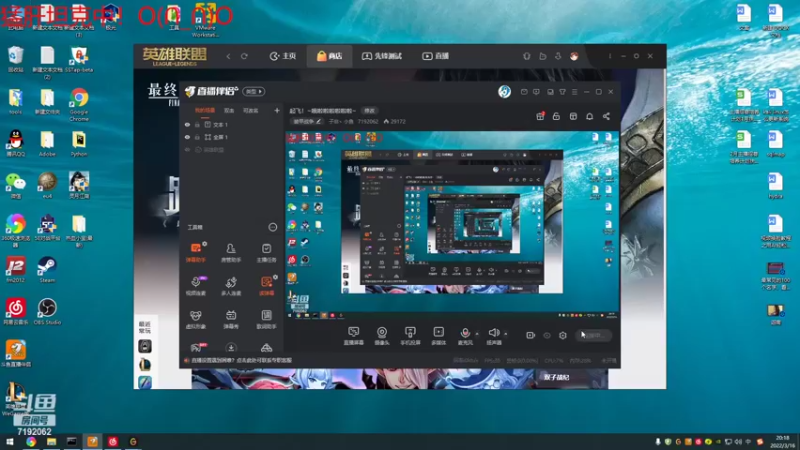
Task: Open the 视频连麦 tool icon
Action: pyautogui.click(x=195, y=286)
